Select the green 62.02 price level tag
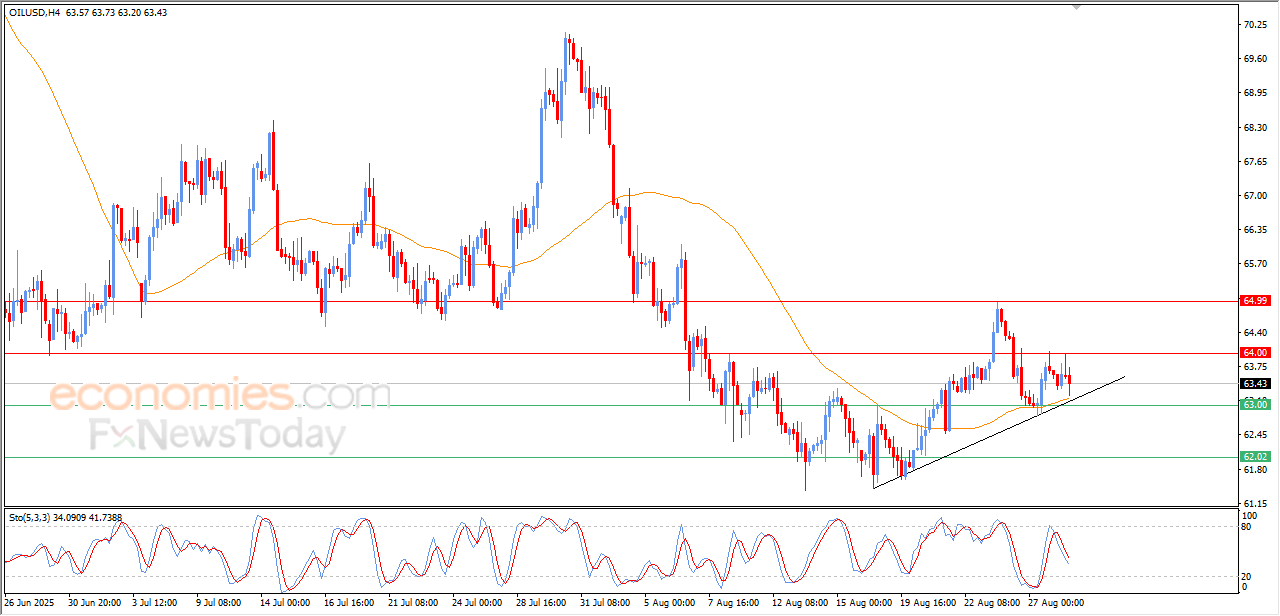 click(x=1254, y=457)
